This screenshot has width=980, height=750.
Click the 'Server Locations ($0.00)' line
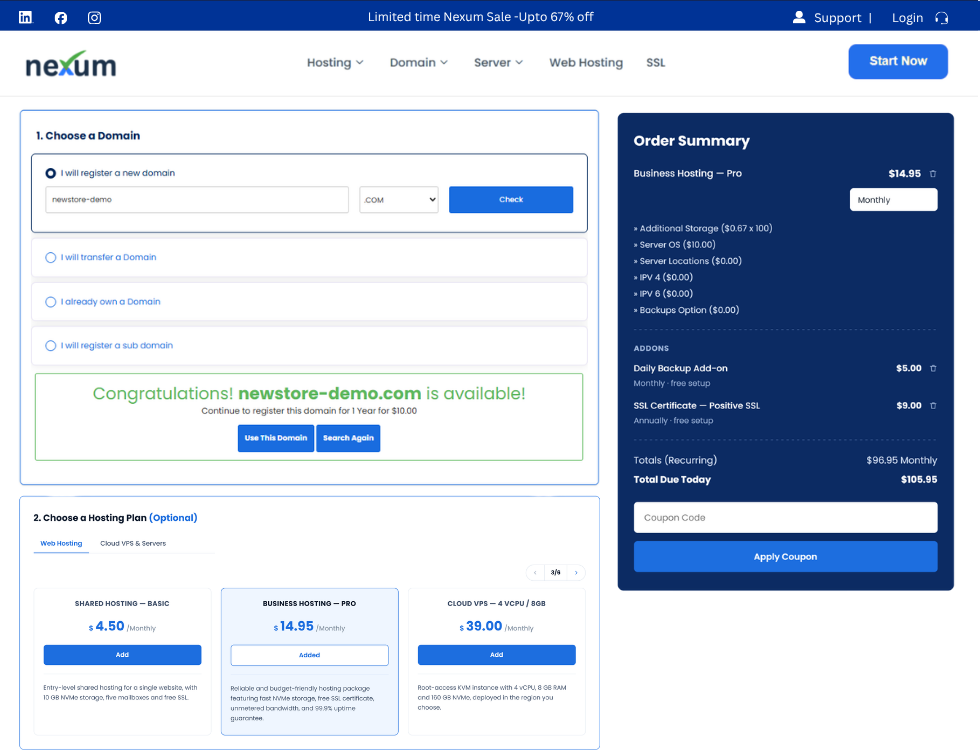tap(688, 261)
